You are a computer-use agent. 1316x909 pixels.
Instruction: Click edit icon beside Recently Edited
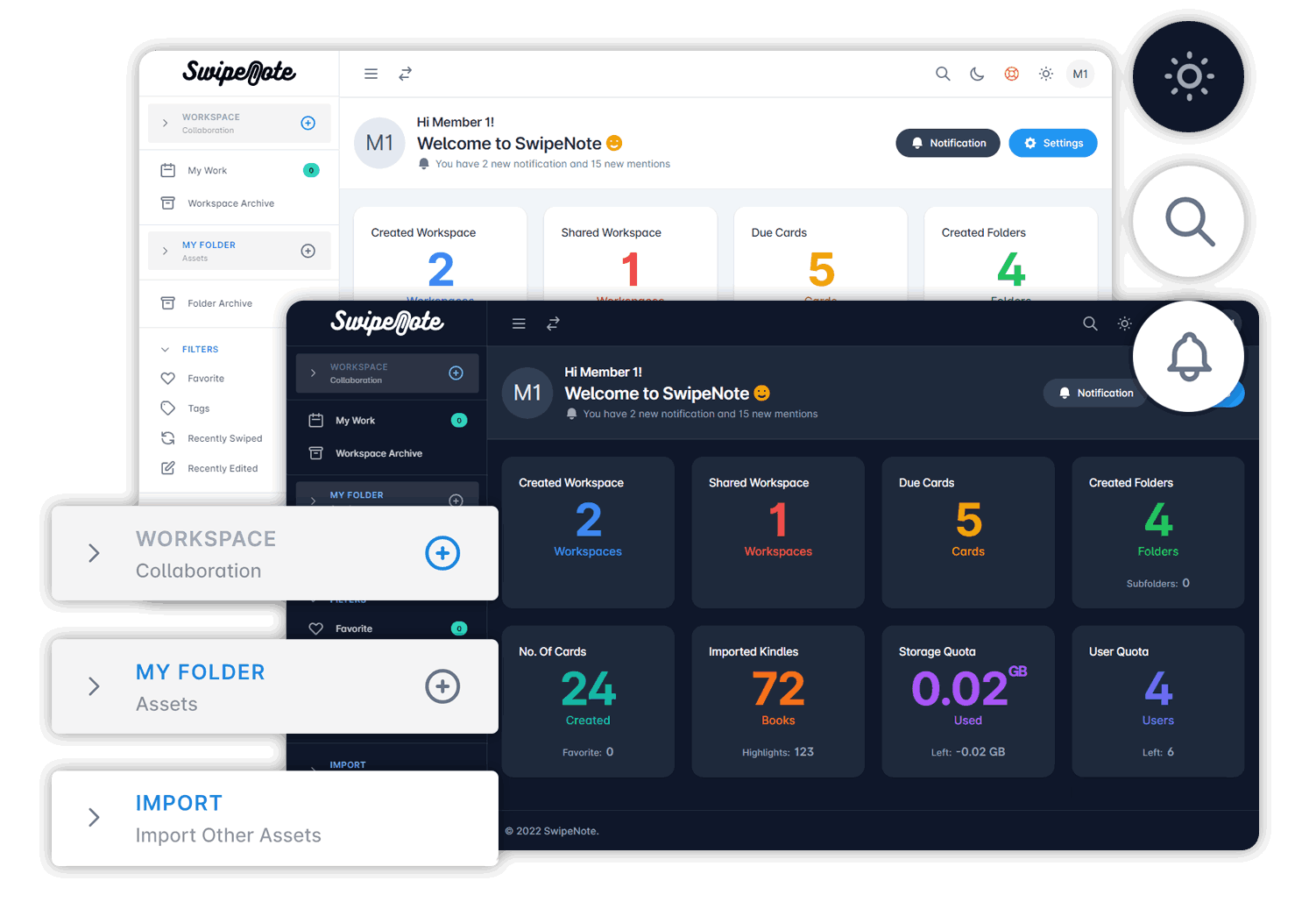[x=168, y=468]
